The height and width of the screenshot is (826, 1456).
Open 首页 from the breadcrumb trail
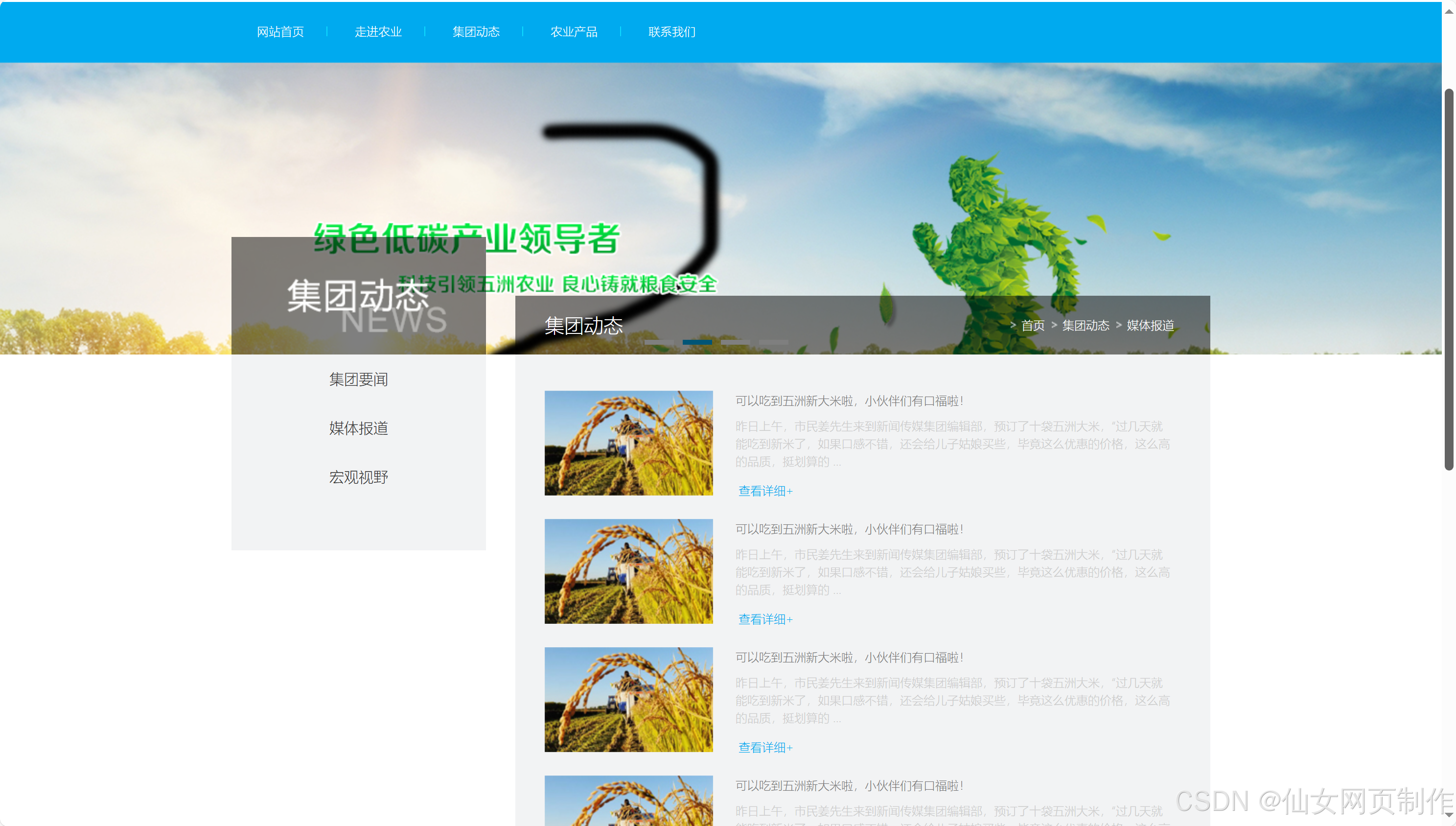(x=1033, y=326)
